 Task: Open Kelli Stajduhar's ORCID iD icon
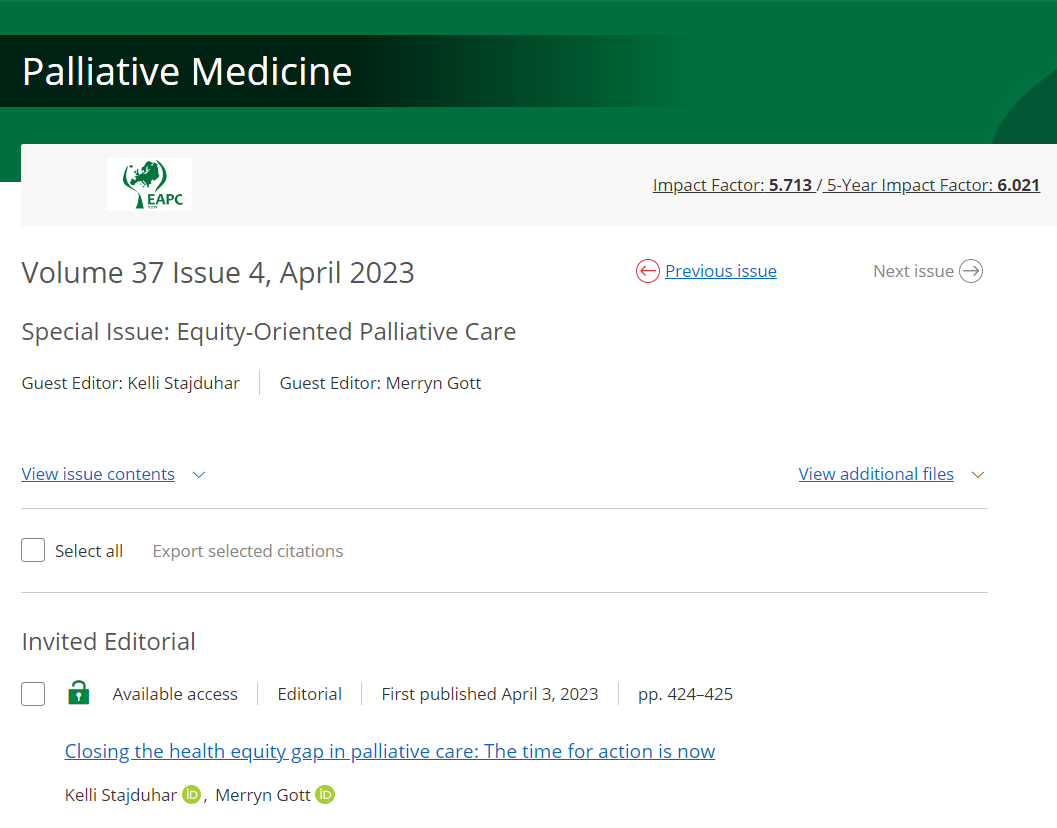pos(192,795)
